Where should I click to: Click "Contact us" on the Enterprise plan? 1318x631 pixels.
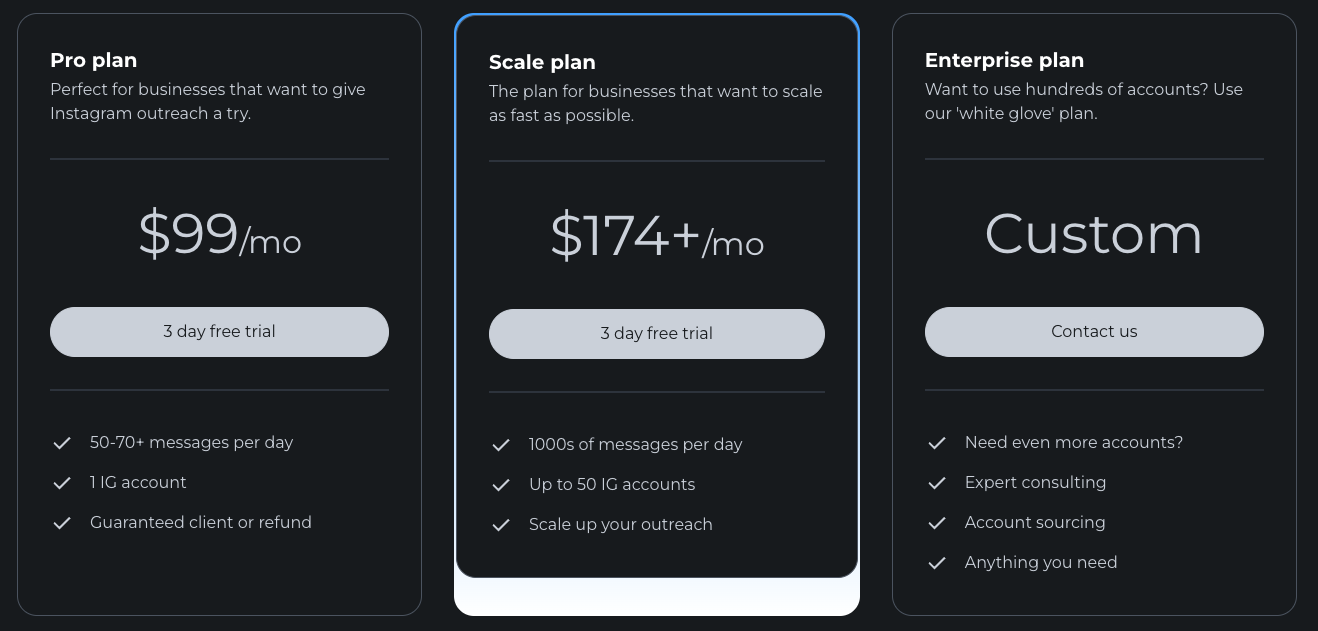tap(1093, 331)
